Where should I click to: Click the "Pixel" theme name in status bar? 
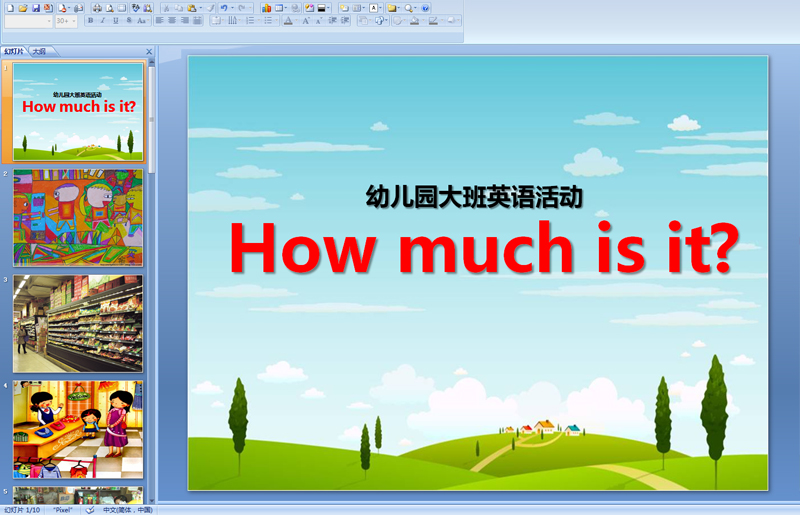coord(63,510)
